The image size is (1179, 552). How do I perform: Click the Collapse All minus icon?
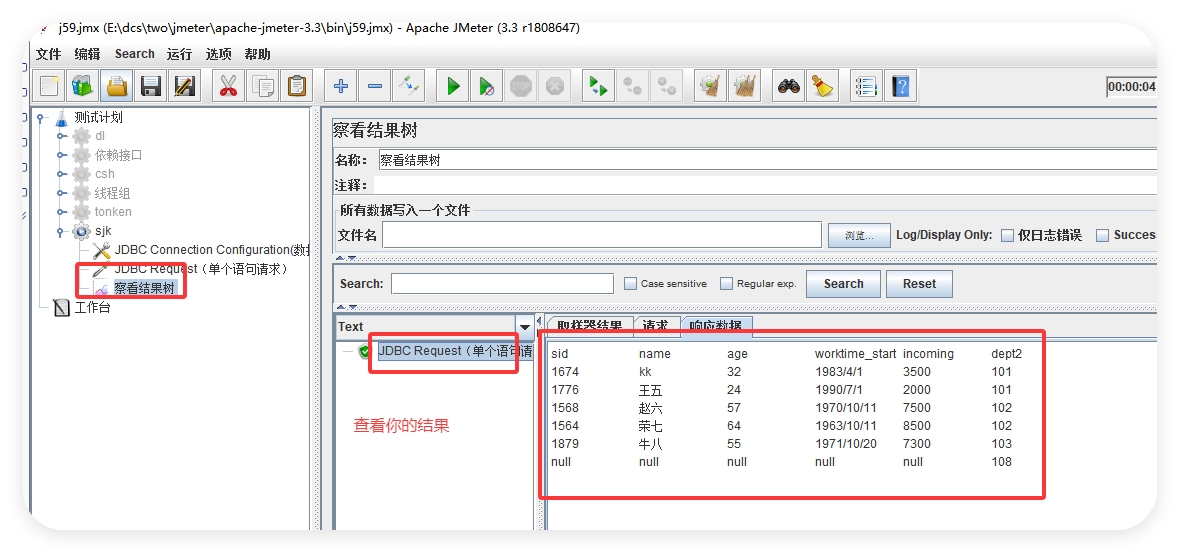pos(374,86)
